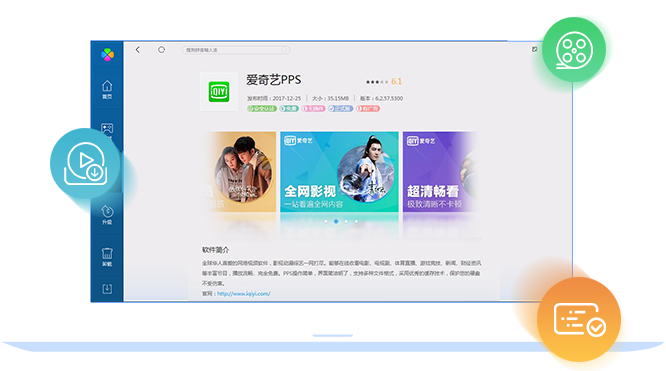666x371 pixels.
Task: Click the green iQIYI app icon
Action: click(219, 92)
